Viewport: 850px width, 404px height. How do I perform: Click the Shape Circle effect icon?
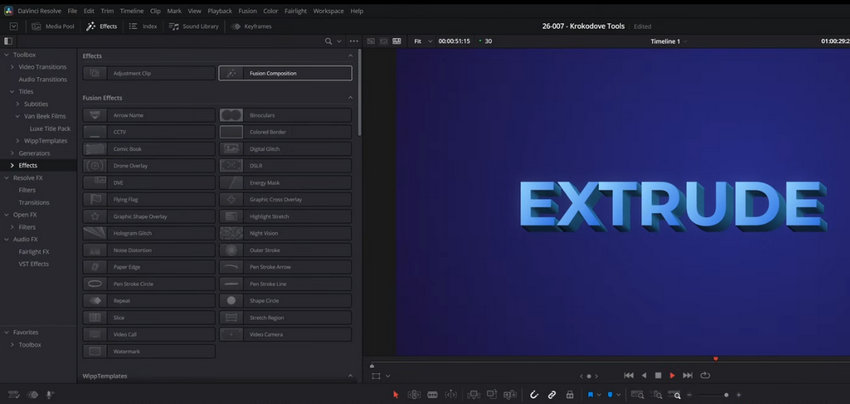click(x=231, y=301)
